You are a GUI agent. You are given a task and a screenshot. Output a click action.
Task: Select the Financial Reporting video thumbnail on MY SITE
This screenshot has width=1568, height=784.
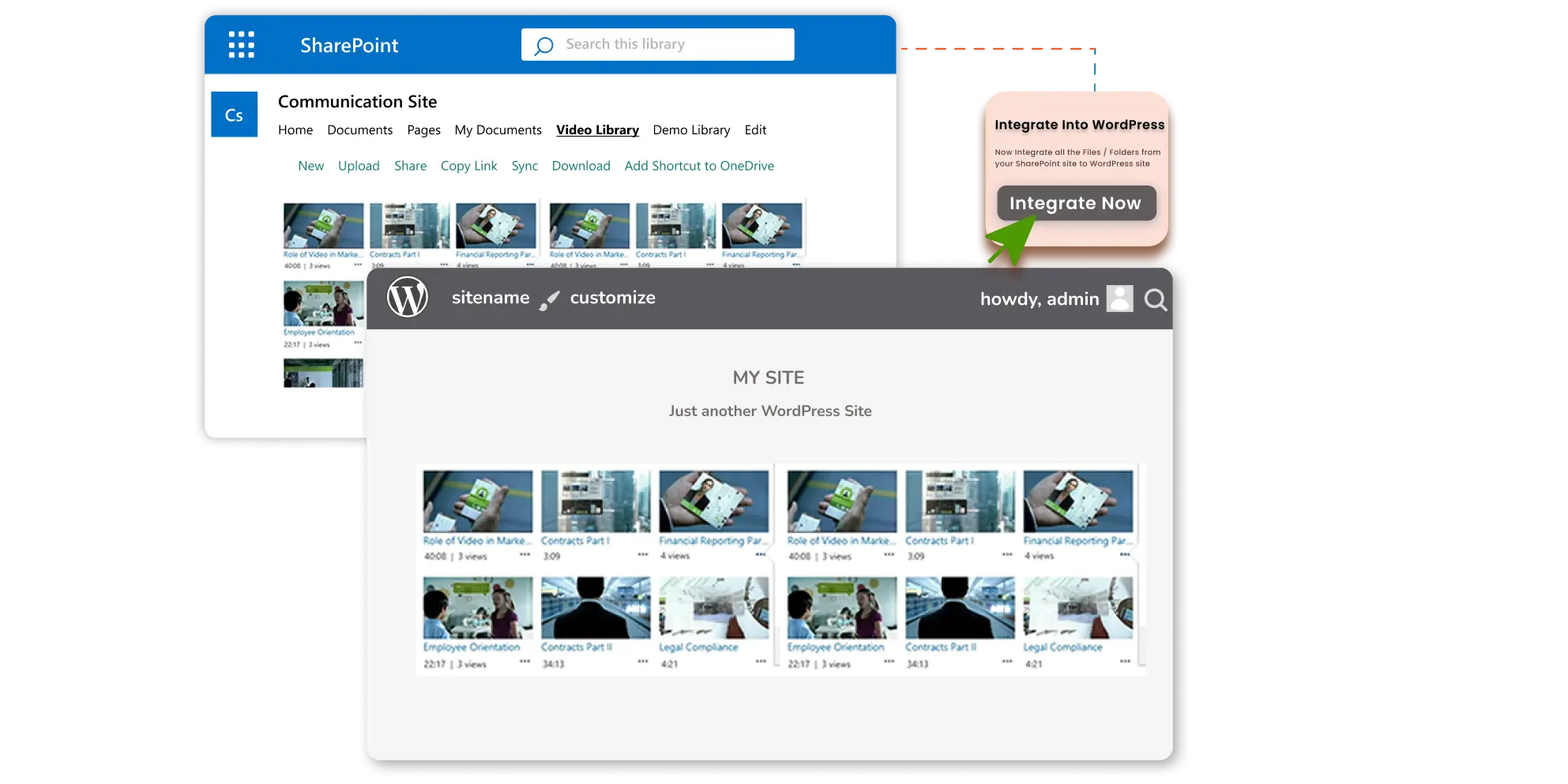click(x=713, y=501)
